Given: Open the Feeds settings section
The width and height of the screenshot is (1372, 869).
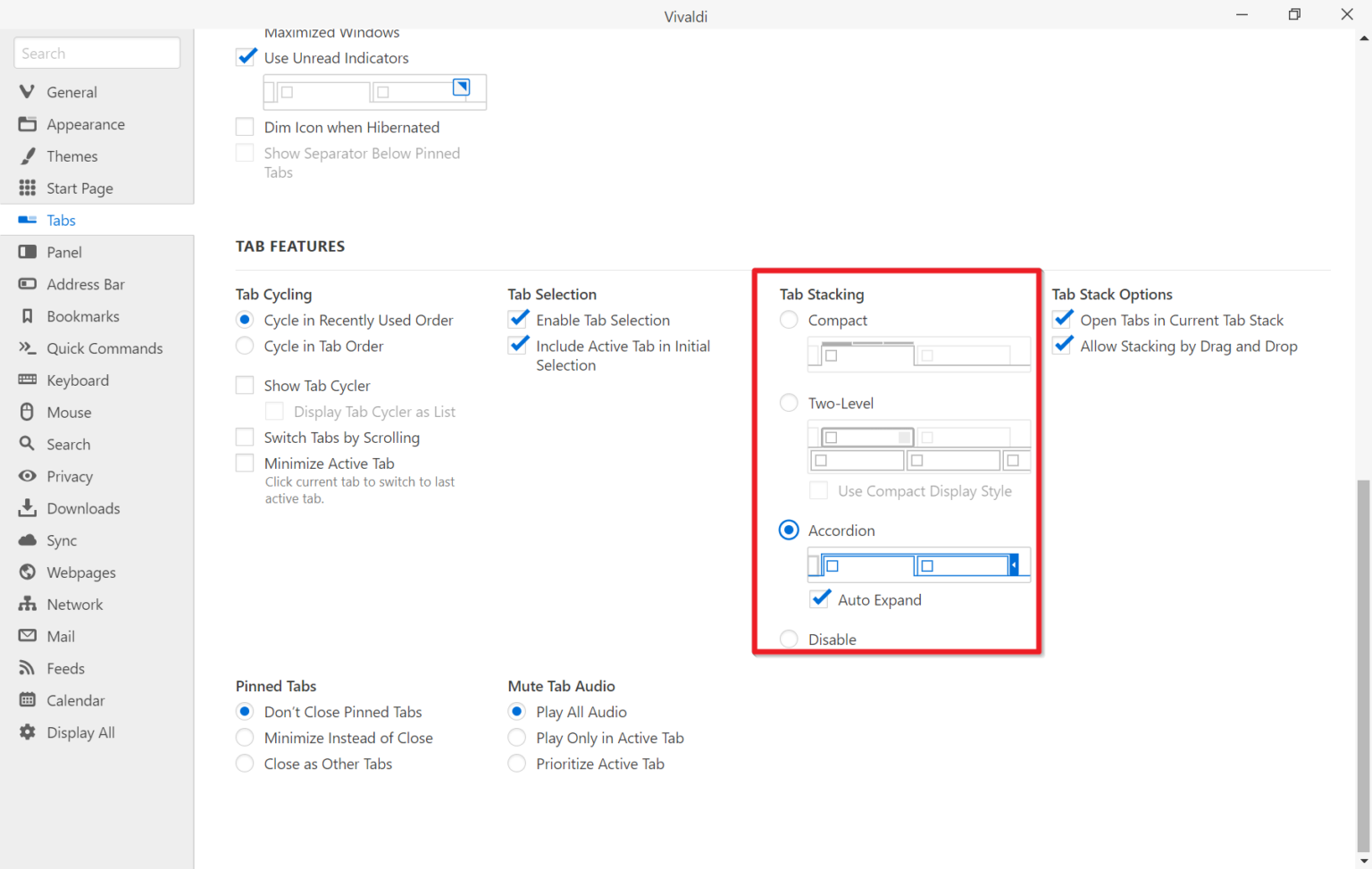Looking at the screenshot, I should pos(64,667).
